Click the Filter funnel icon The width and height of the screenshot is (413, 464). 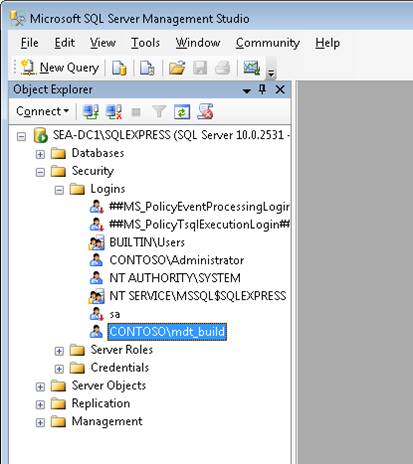tap(159, 112)
